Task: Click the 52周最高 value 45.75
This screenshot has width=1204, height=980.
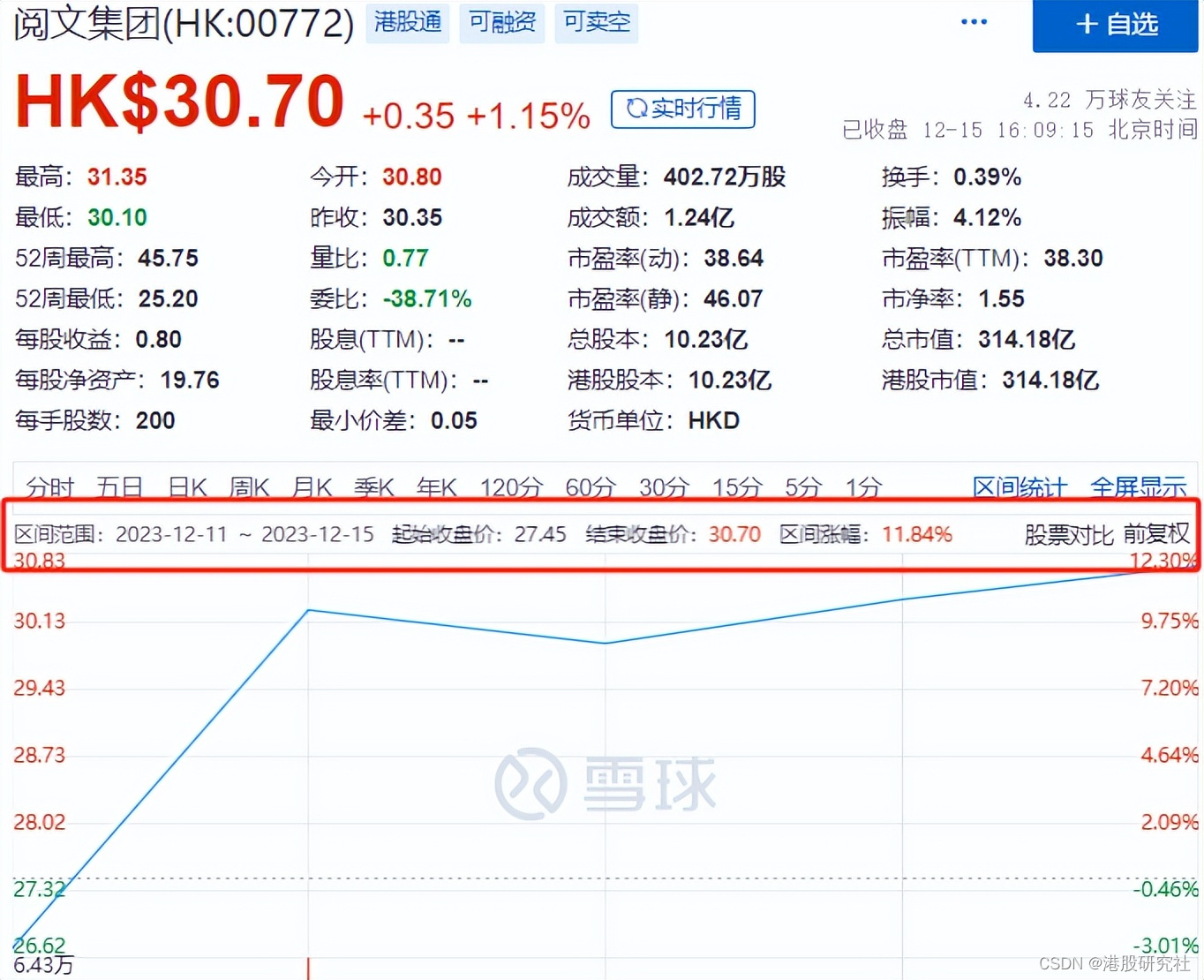Action: pyautogui.click(x=168, y=258)
